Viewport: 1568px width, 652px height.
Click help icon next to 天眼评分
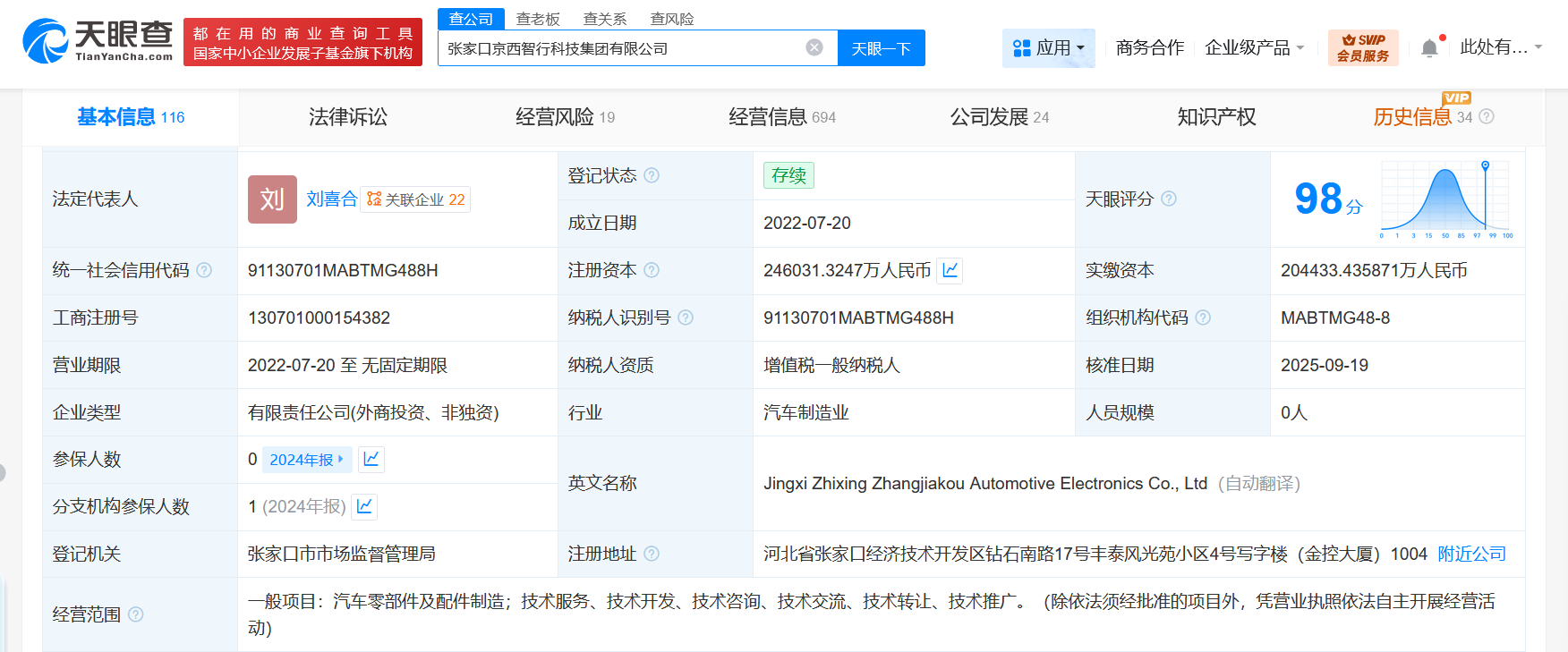click(x=1169, y=199)
